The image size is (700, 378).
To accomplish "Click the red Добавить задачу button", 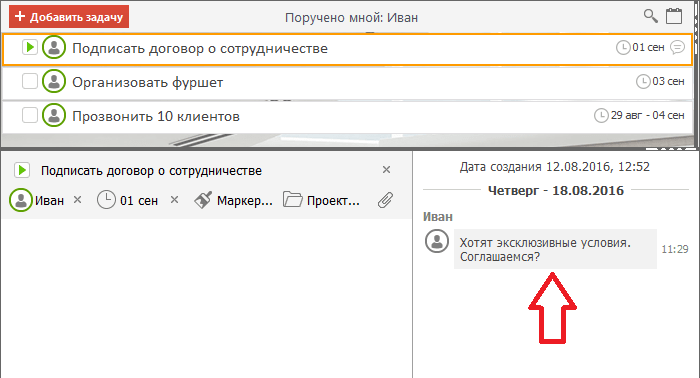I will (69, 17).
